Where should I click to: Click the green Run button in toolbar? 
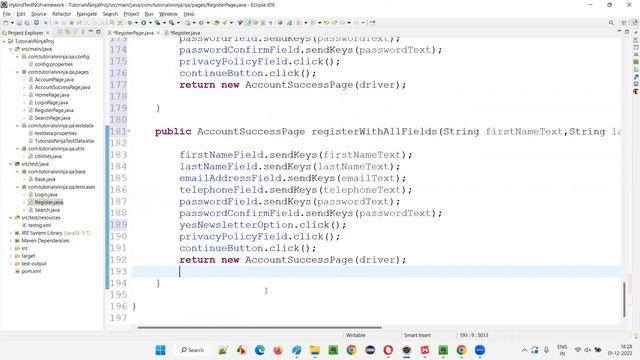click(144, 23)
